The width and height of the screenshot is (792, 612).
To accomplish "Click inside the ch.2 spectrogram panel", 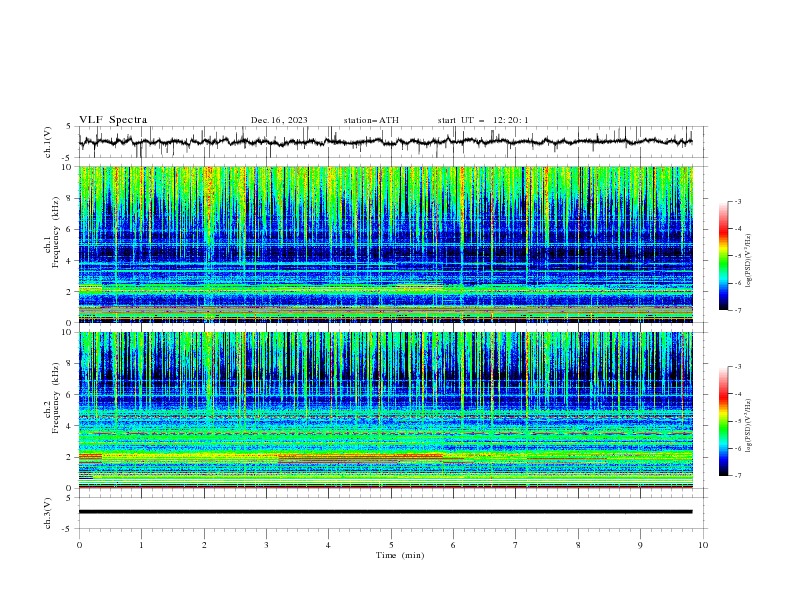I will 385,410.
